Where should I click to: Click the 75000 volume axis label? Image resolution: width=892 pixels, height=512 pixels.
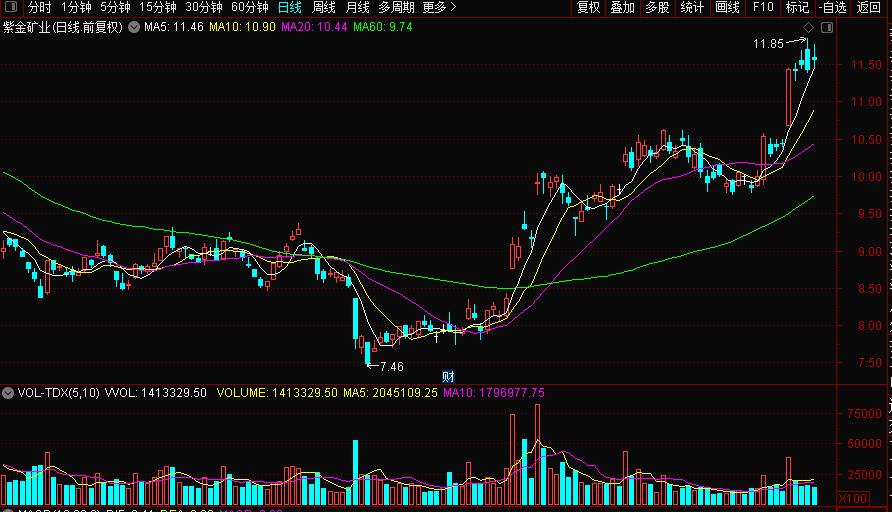(x=864, y=414)
